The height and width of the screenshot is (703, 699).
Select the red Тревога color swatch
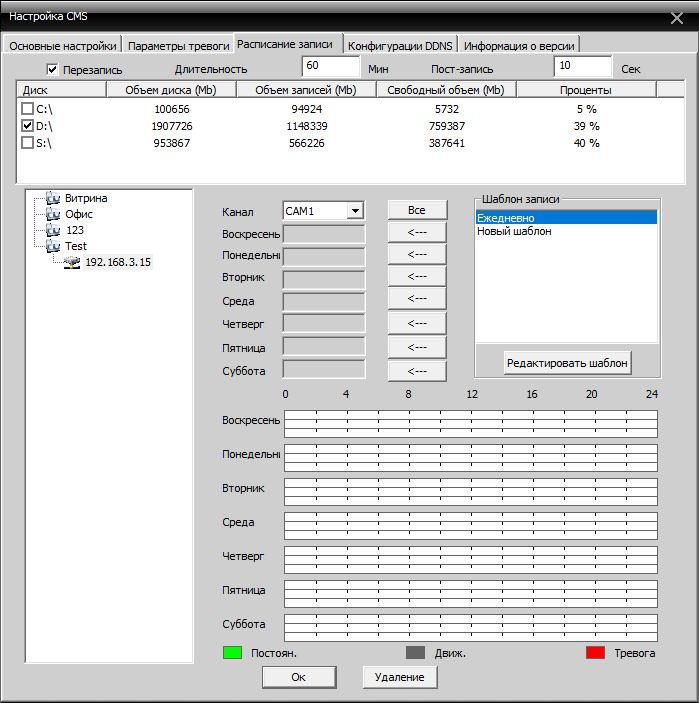595,652
